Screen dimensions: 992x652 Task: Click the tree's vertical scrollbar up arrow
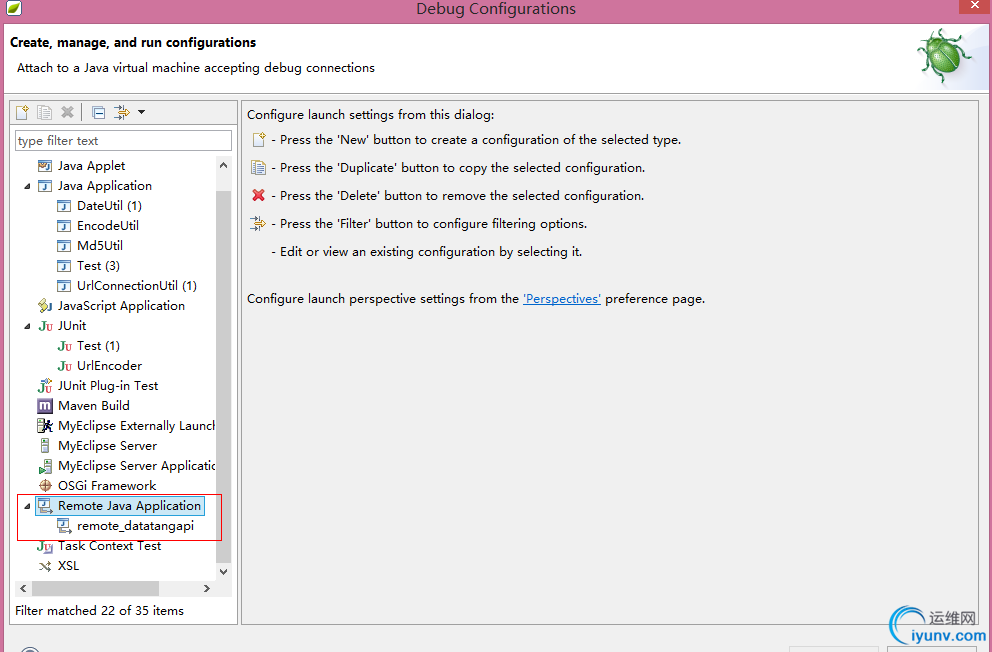pos(223,165)
